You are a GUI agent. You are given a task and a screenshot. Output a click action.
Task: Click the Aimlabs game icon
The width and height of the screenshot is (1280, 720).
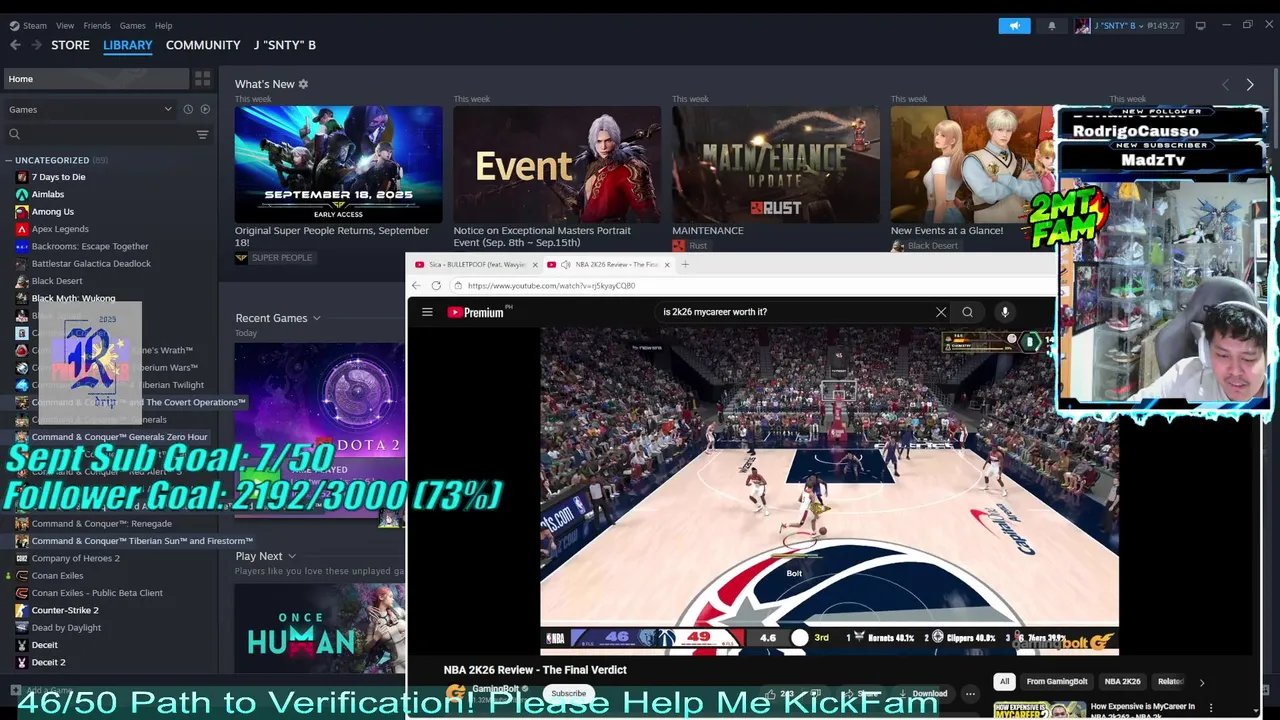(22, 194)
